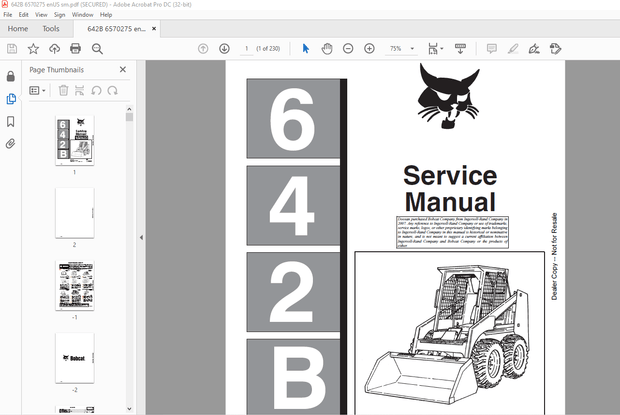Open the zoom level 75% dropdown
This screenshot has width=620, height=415.
401,48
